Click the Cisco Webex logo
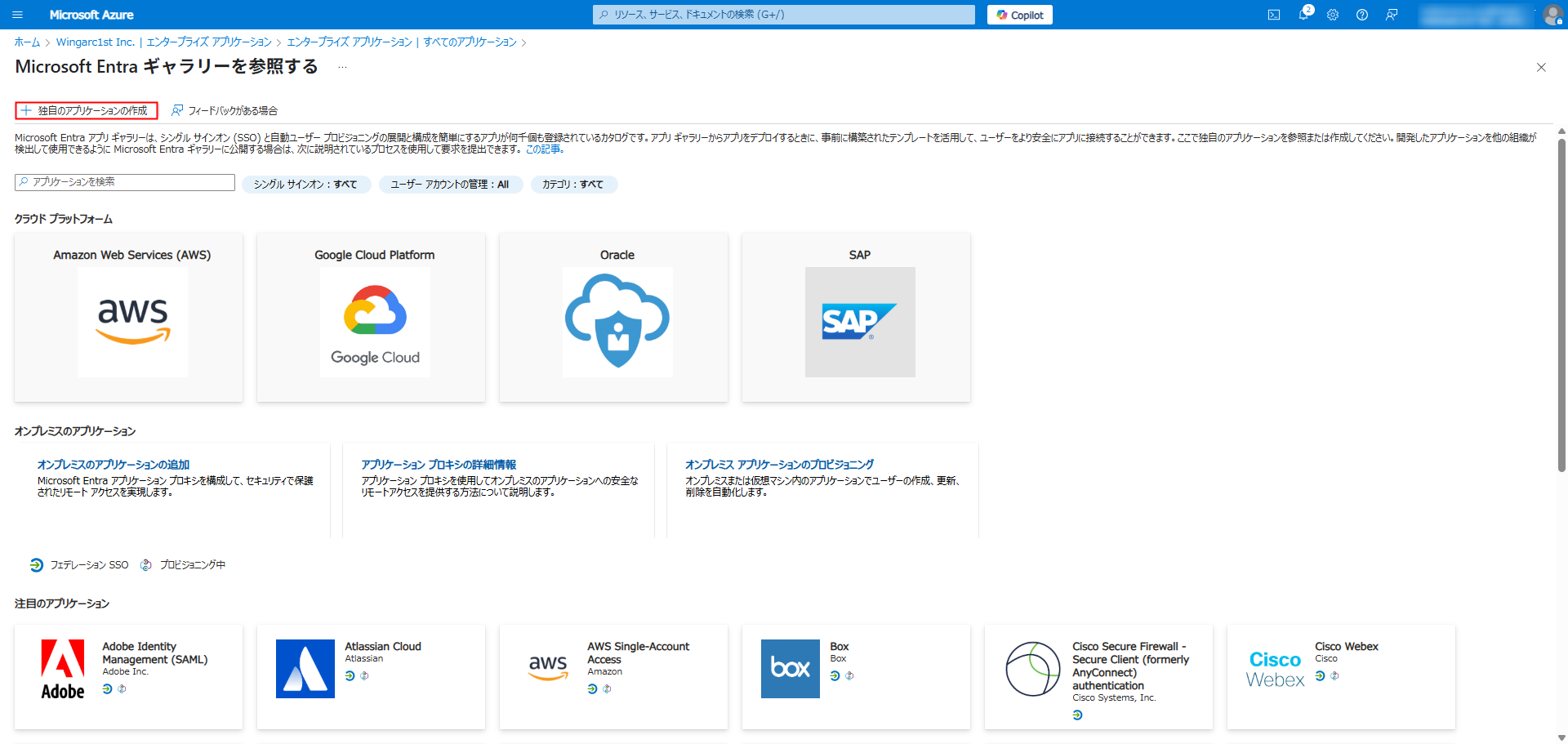 coord(1276,670)
